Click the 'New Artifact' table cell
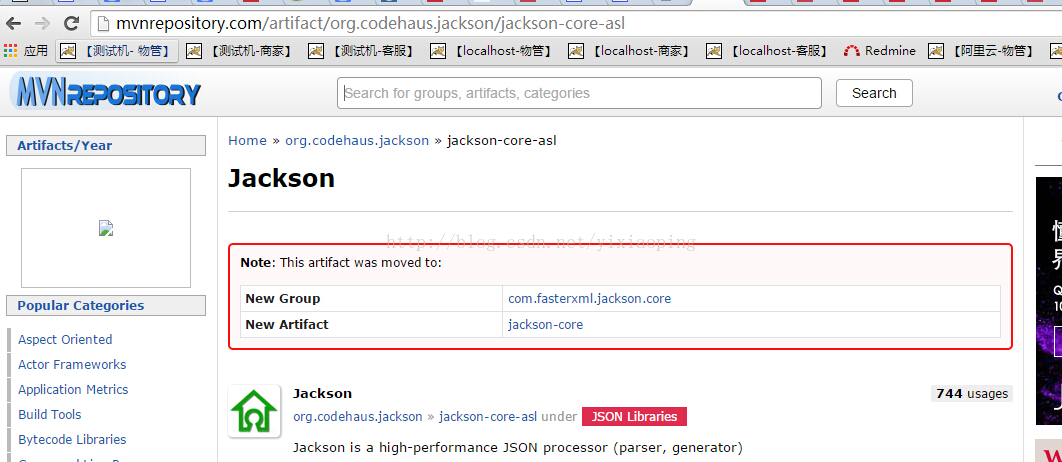Screen dimensions: 1062x462 (x=371, y=324)
